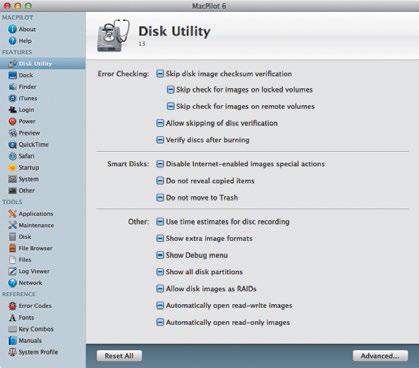Open the Maintenance tool icon
The height and width of the screenshot is (368, 419).
12,225
